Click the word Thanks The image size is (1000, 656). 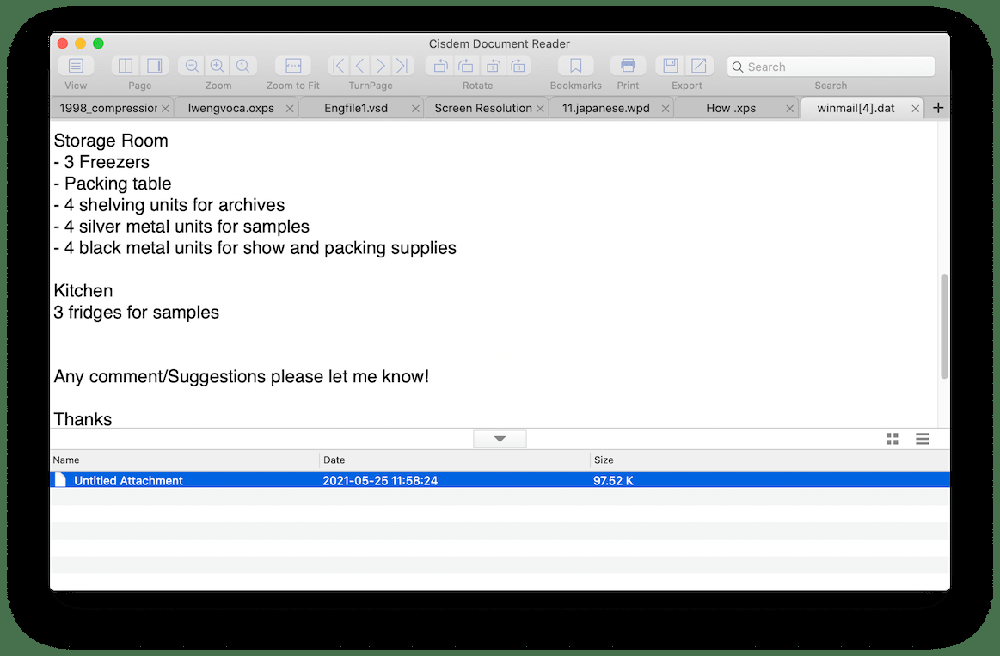tap(83, 419)
